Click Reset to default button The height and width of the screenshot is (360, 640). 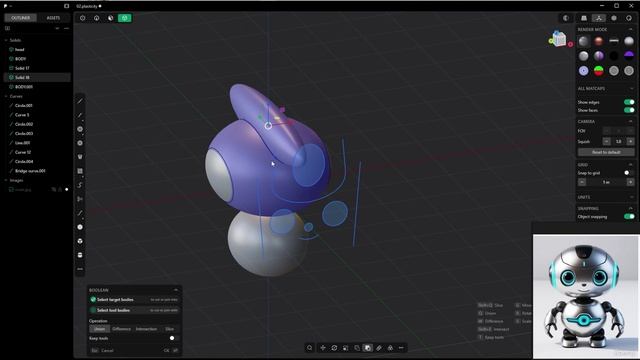[606, 152]
